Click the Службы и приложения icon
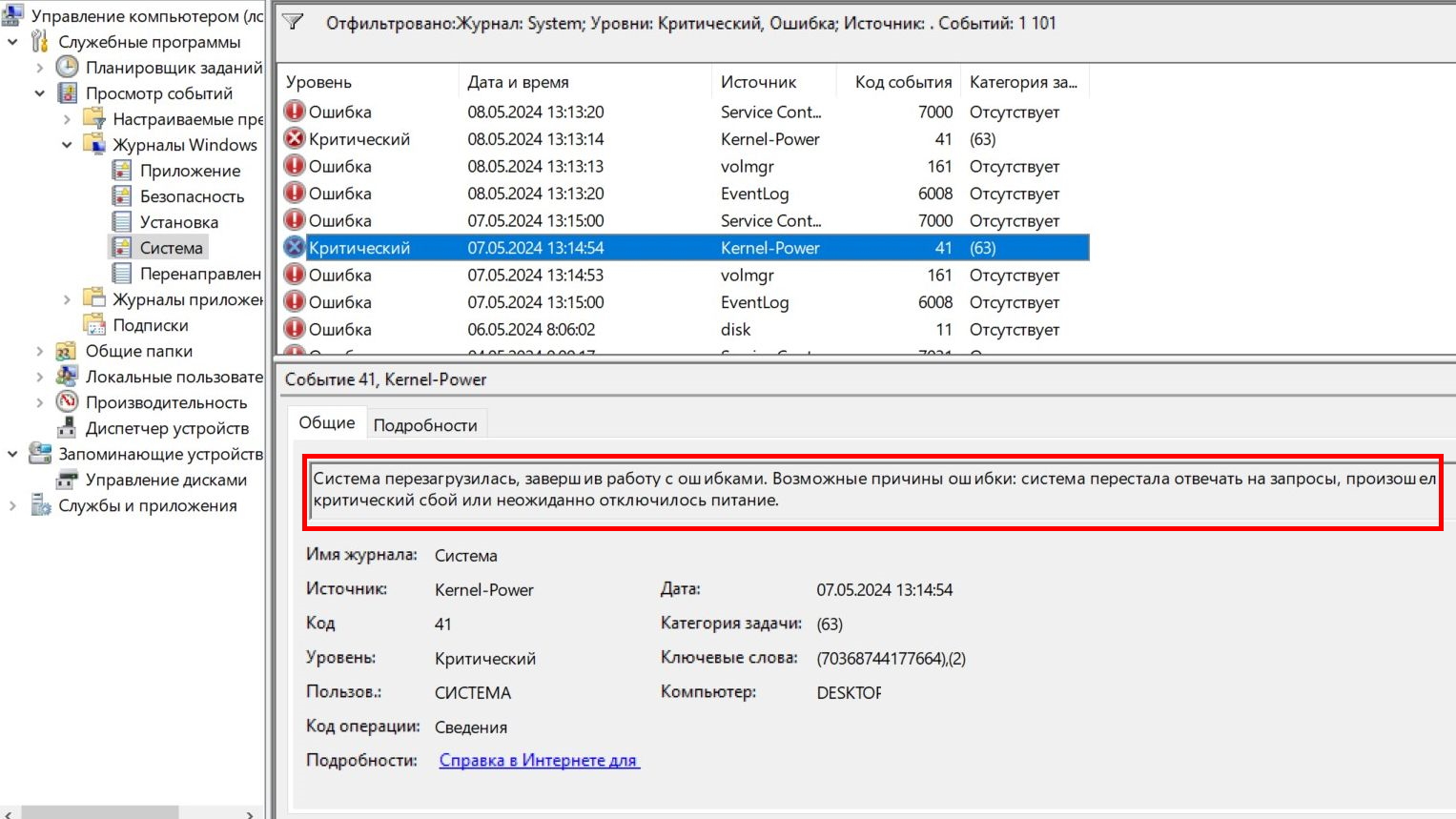The width and height of the screenshot is (1456, 819). coord(40,504)
